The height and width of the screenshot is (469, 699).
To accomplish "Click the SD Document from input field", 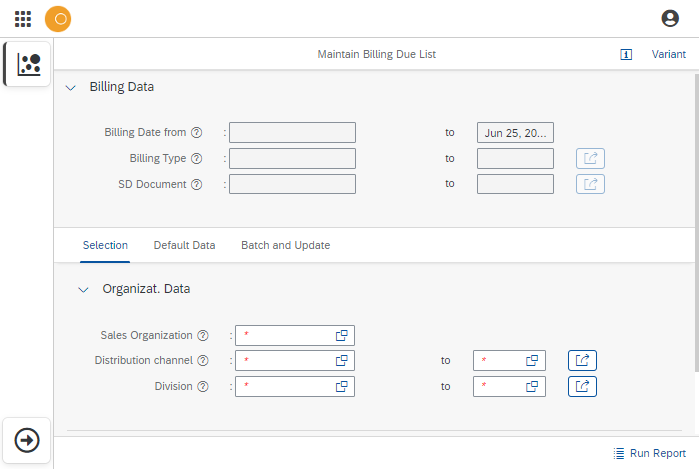I will (x=292, y=184).
